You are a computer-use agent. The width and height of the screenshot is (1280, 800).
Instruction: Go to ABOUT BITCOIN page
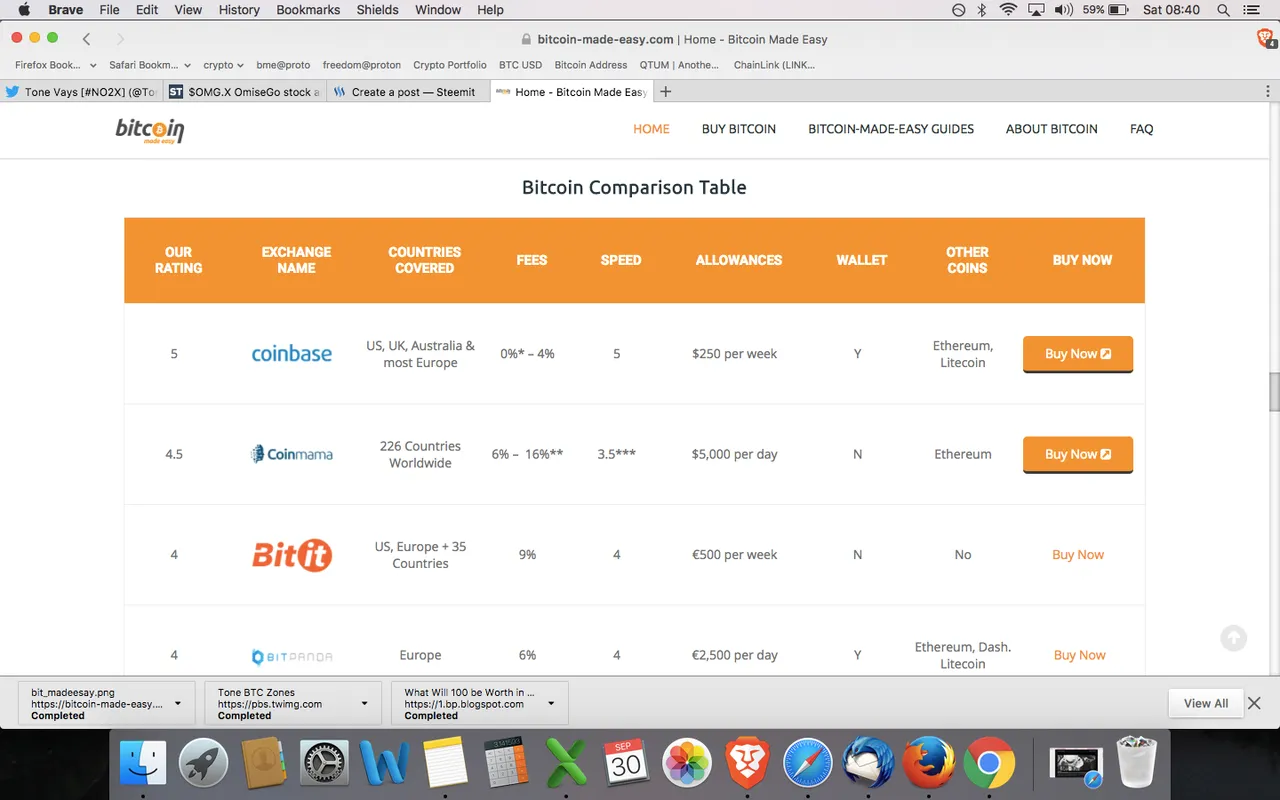[1052, 129]
